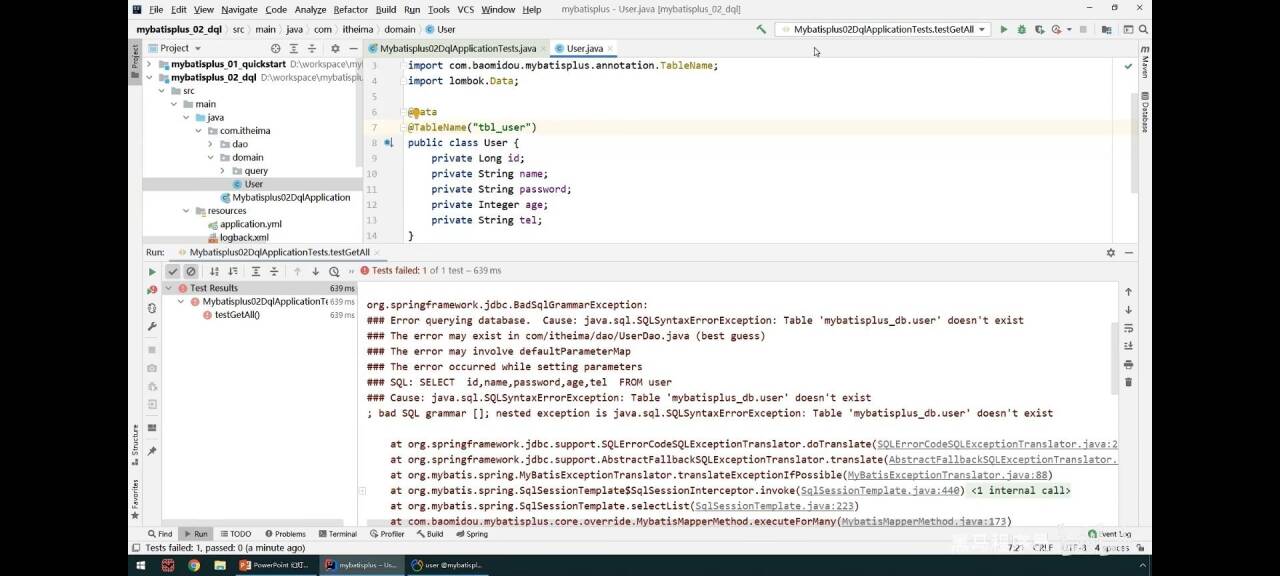The width and height of the screenshot is (1280, 576).
Task: Toggle the Favorites side tool tab
Action: (x=135, y=498)
